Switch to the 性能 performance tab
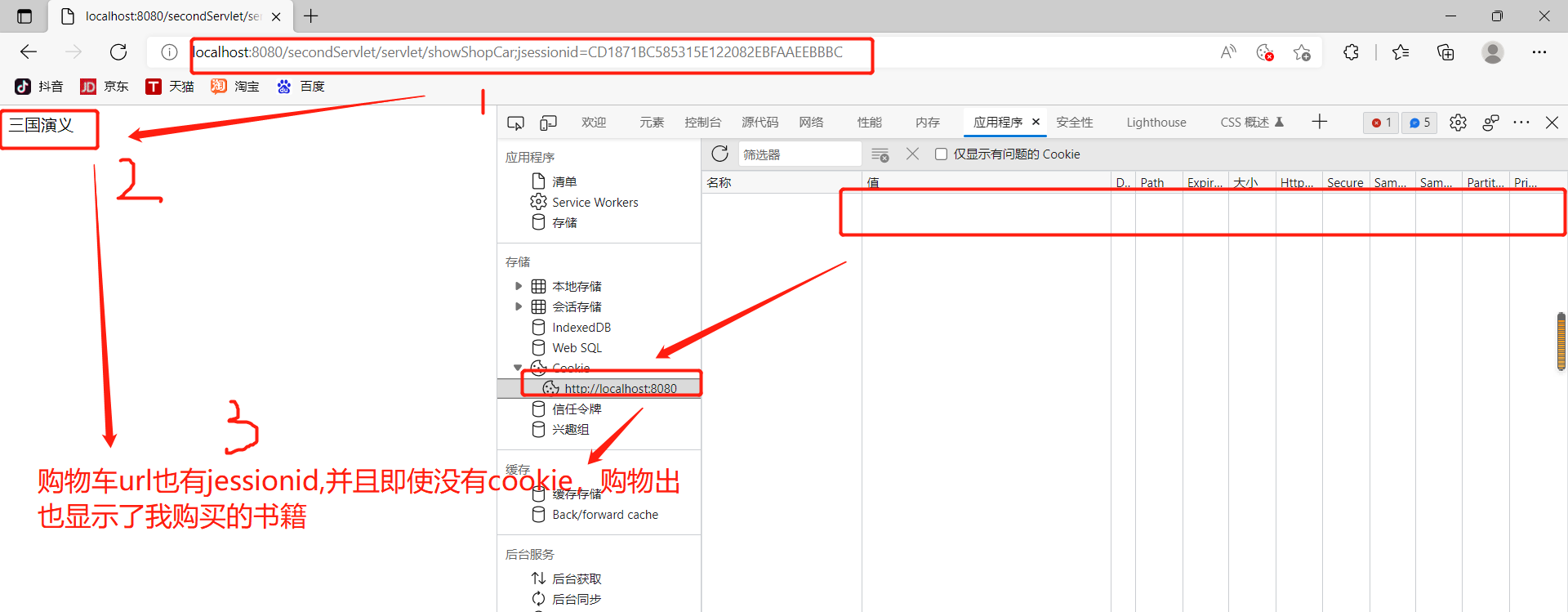 click(x=870, y=123)
